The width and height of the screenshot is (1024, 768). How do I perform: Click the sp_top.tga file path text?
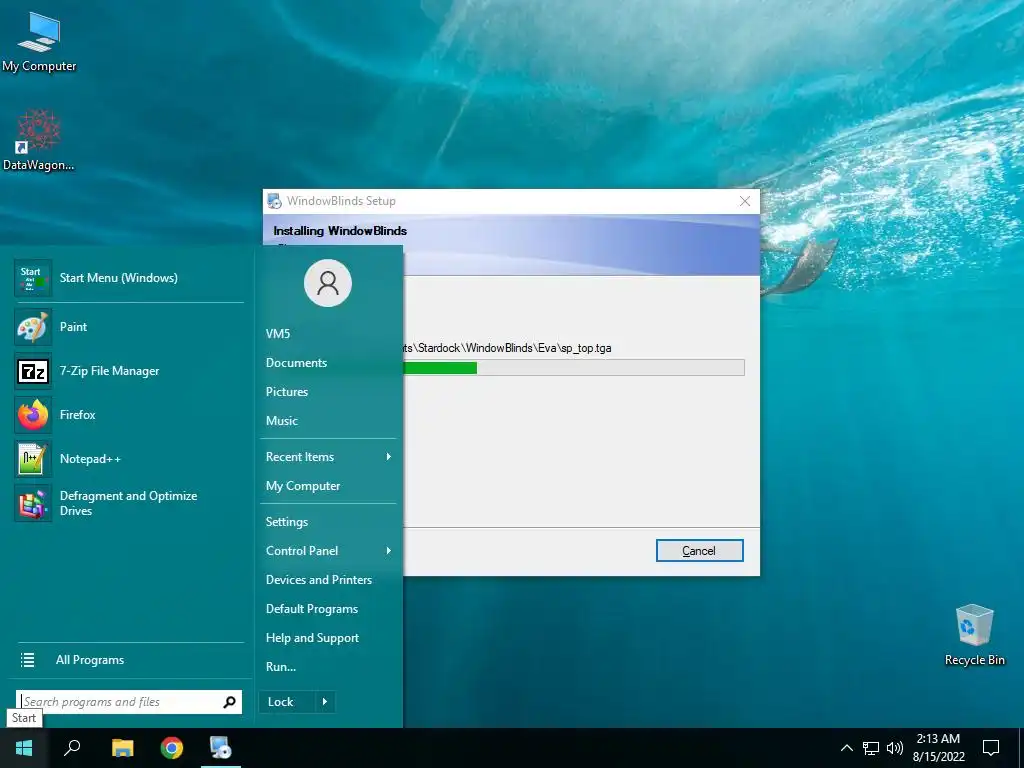[x=507, y=348]
